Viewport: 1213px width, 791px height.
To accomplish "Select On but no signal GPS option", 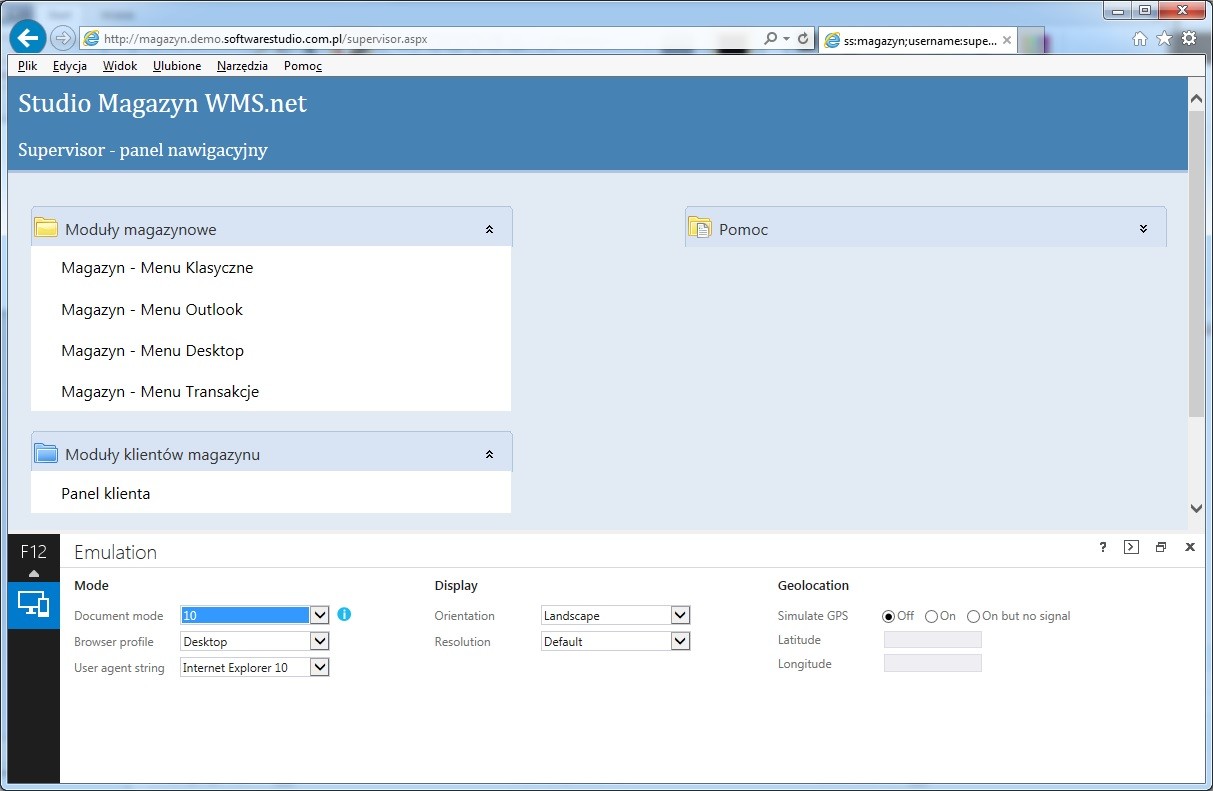I will [973, 616].
